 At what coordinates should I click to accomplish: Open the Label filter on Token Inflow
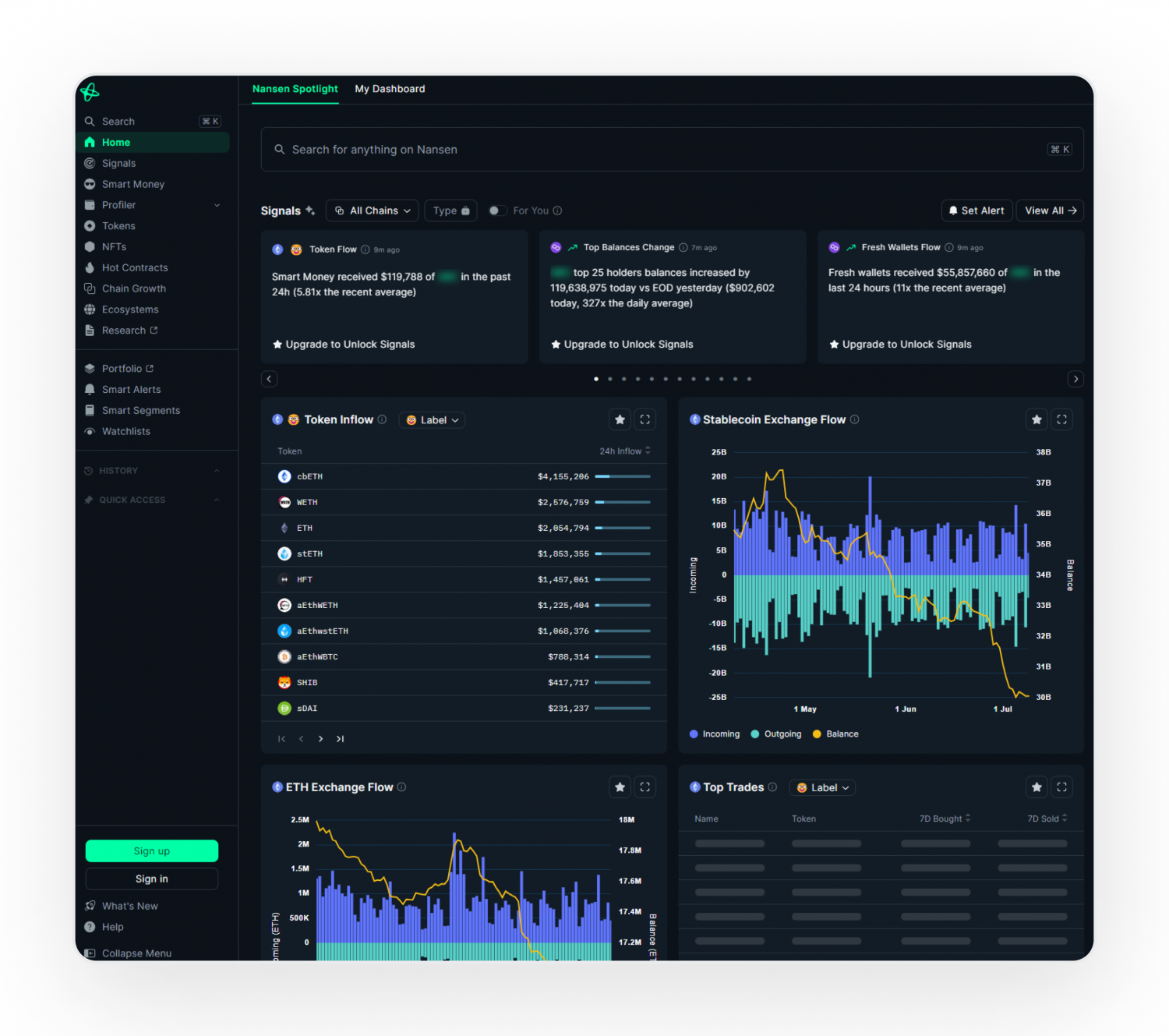coord(431,419)
